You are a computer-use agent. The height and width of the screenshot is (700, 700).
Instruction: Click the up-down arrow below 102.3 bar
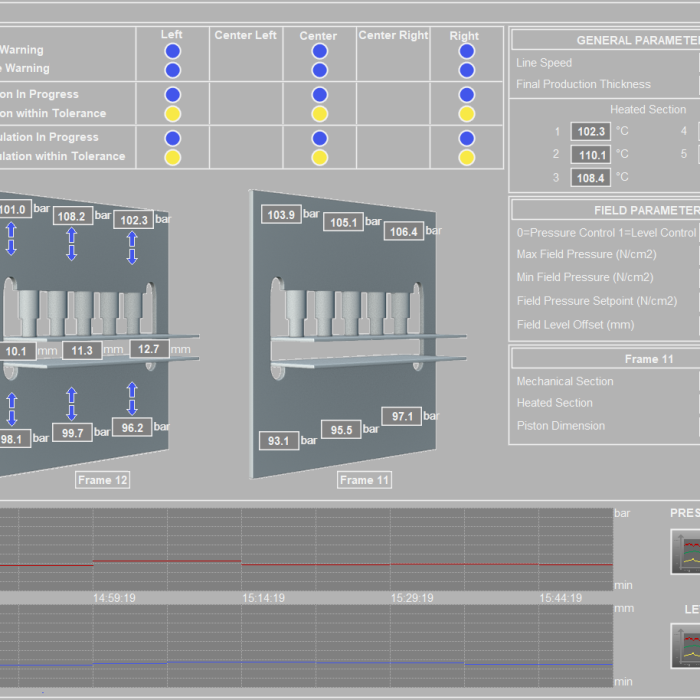tap(132, 247)
